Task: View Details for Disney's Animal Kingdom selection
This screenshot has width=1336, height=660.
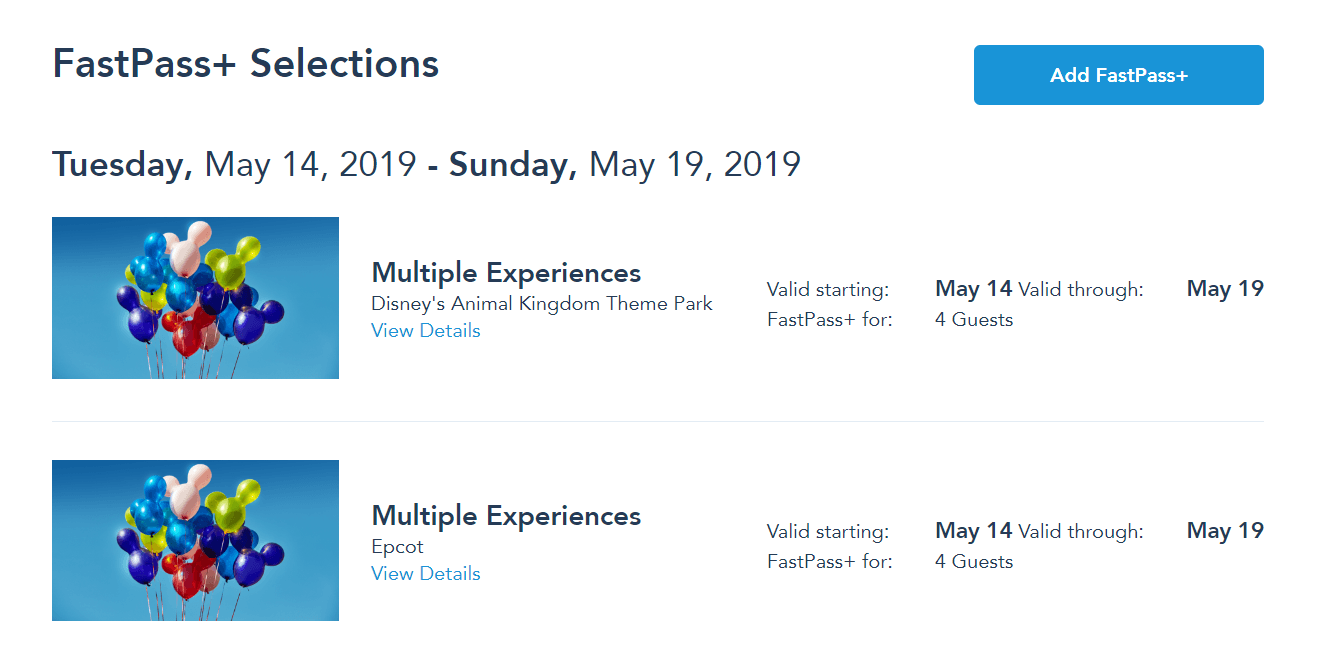Action: coord(425,331)
